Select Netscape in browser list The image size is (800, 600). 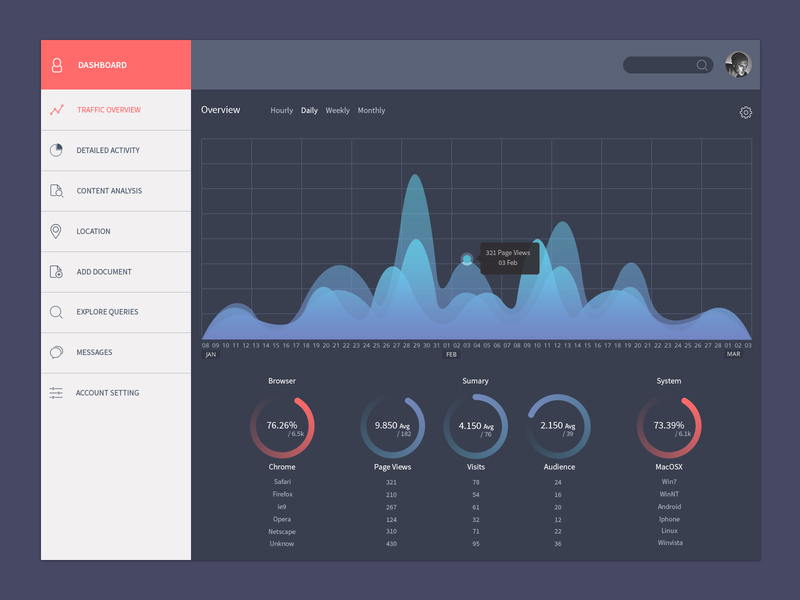(x=282, y=532)
